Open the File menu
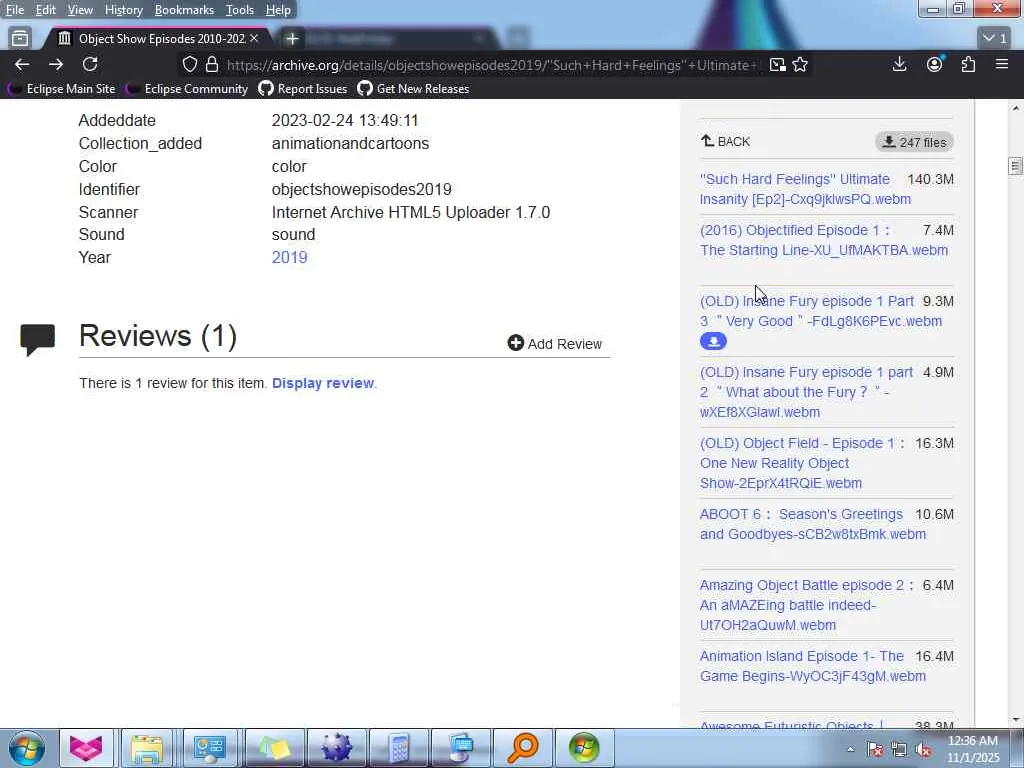Viewport: 1024px width, 768px height. (14, 10)
